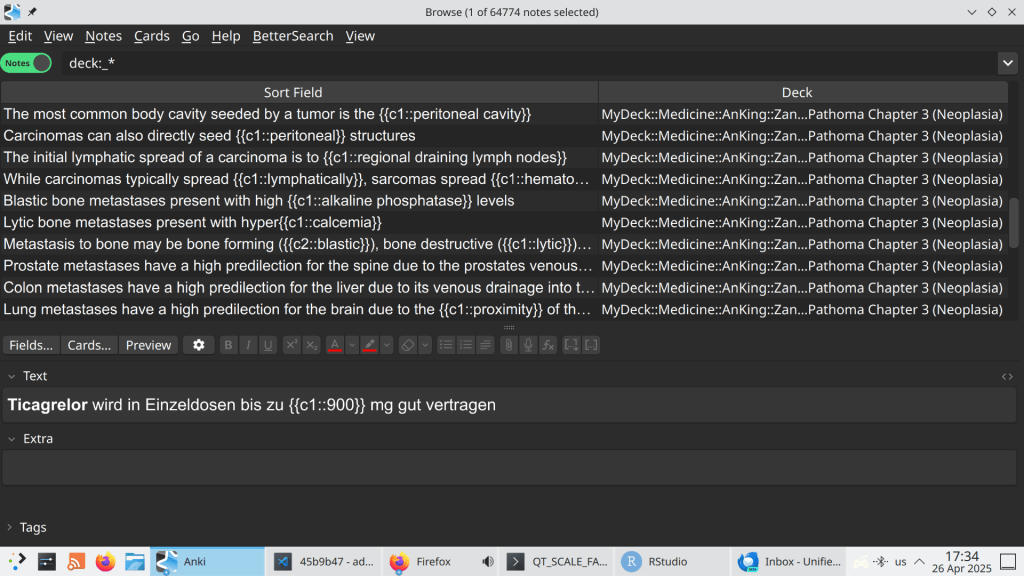This screenshot has width=1024, height=576.
Task: Open the BetterSearch menu
Action: click(x=293, y=36)
